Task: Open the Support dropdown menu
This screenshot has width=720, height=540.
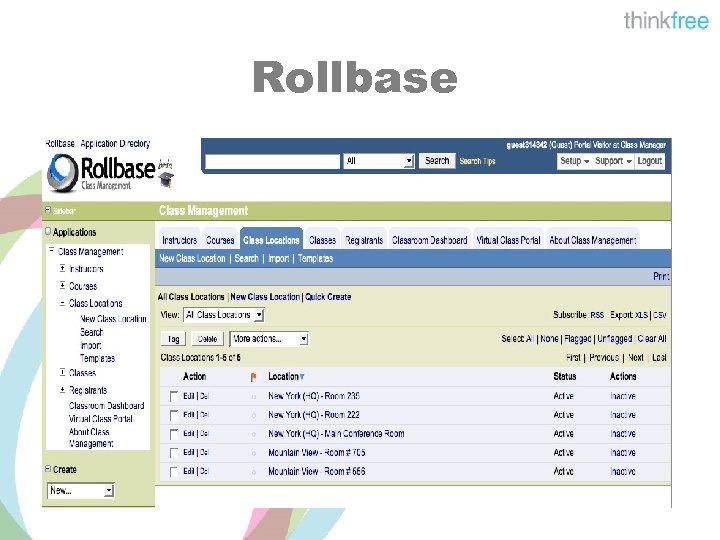Action: point(613,161)
